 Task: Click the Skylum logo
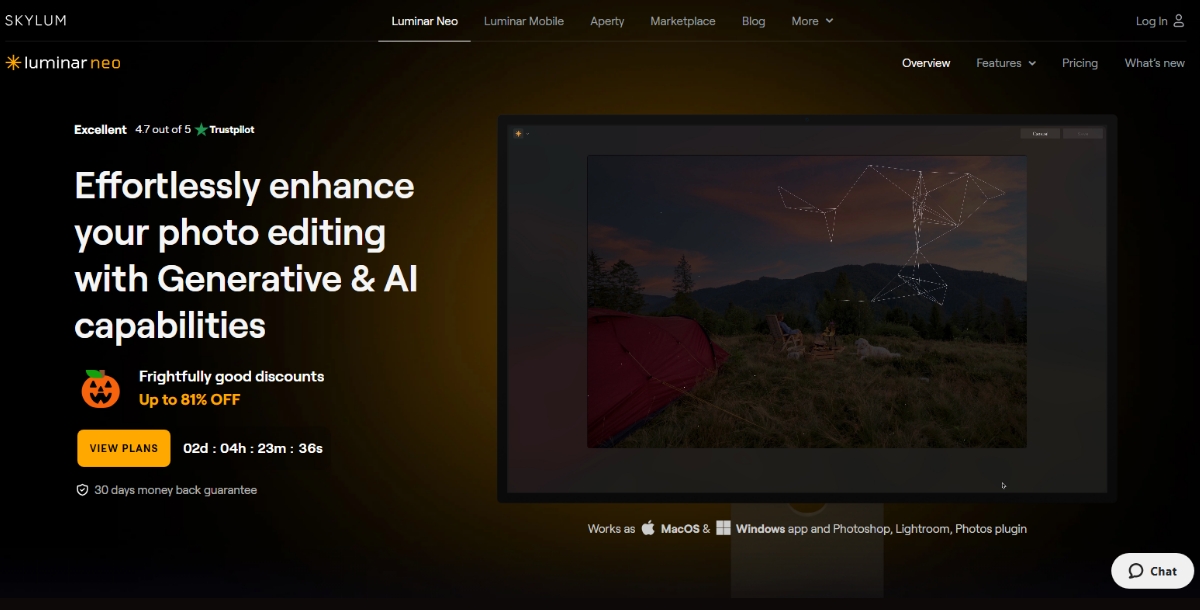[x=36, y=20]
